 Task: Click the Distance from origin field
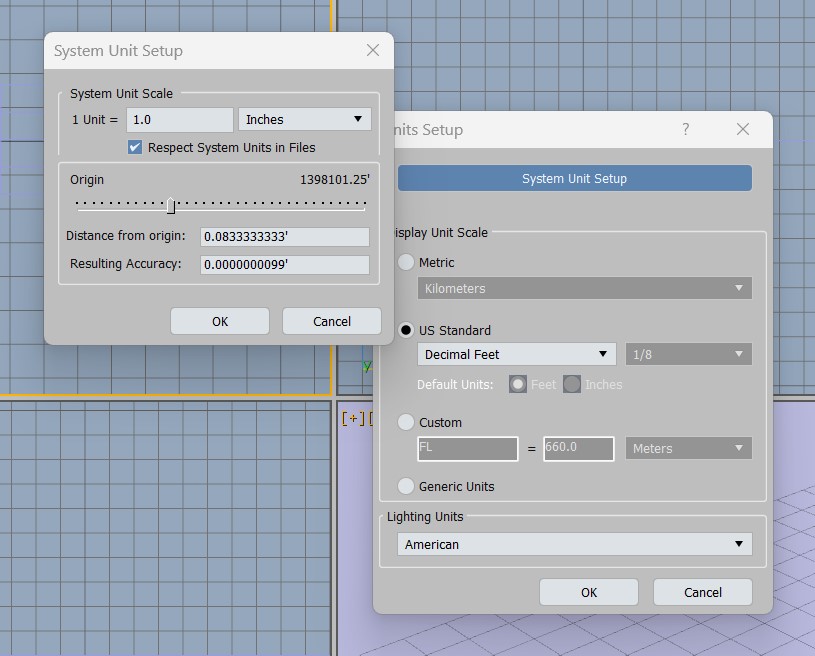coord(285,237)
